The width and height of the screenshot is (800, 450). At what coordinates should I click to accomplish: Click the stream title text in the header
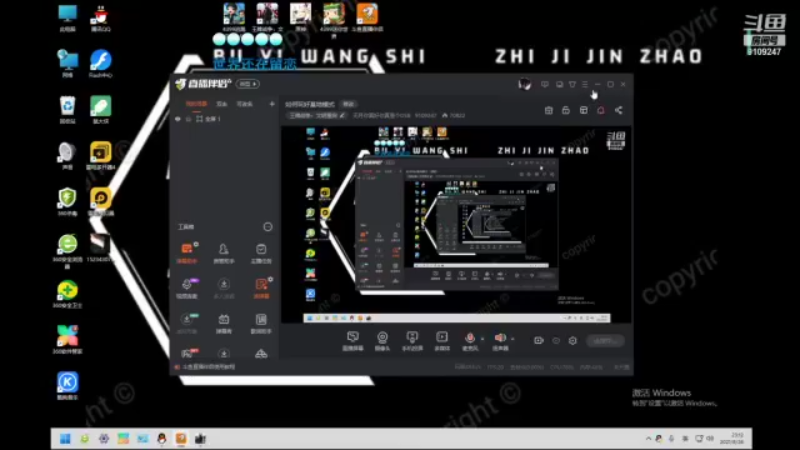click(310, 104)
